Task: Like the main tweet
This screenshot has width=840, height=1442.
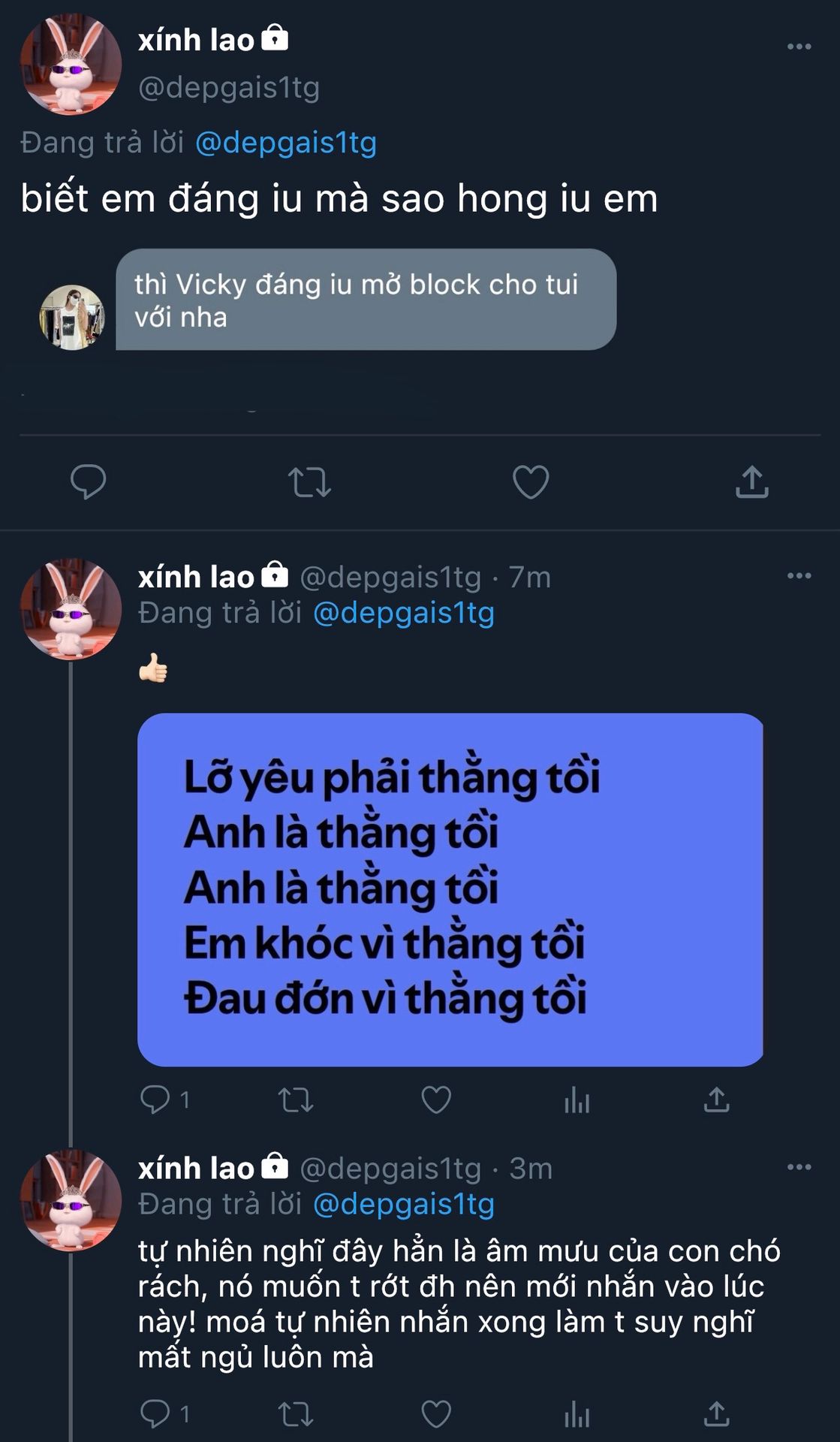Action: tap(530, 482)
